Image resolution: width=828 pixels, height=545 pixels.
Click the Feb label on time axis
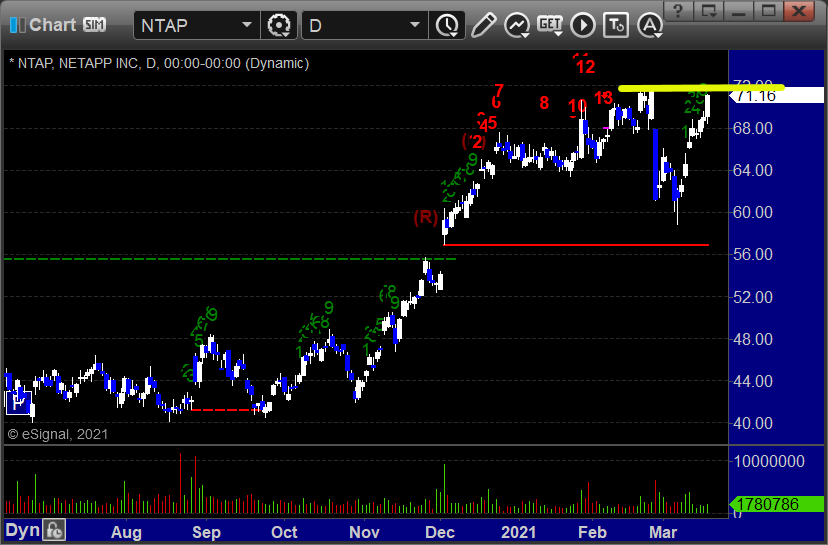click(592, 532)
